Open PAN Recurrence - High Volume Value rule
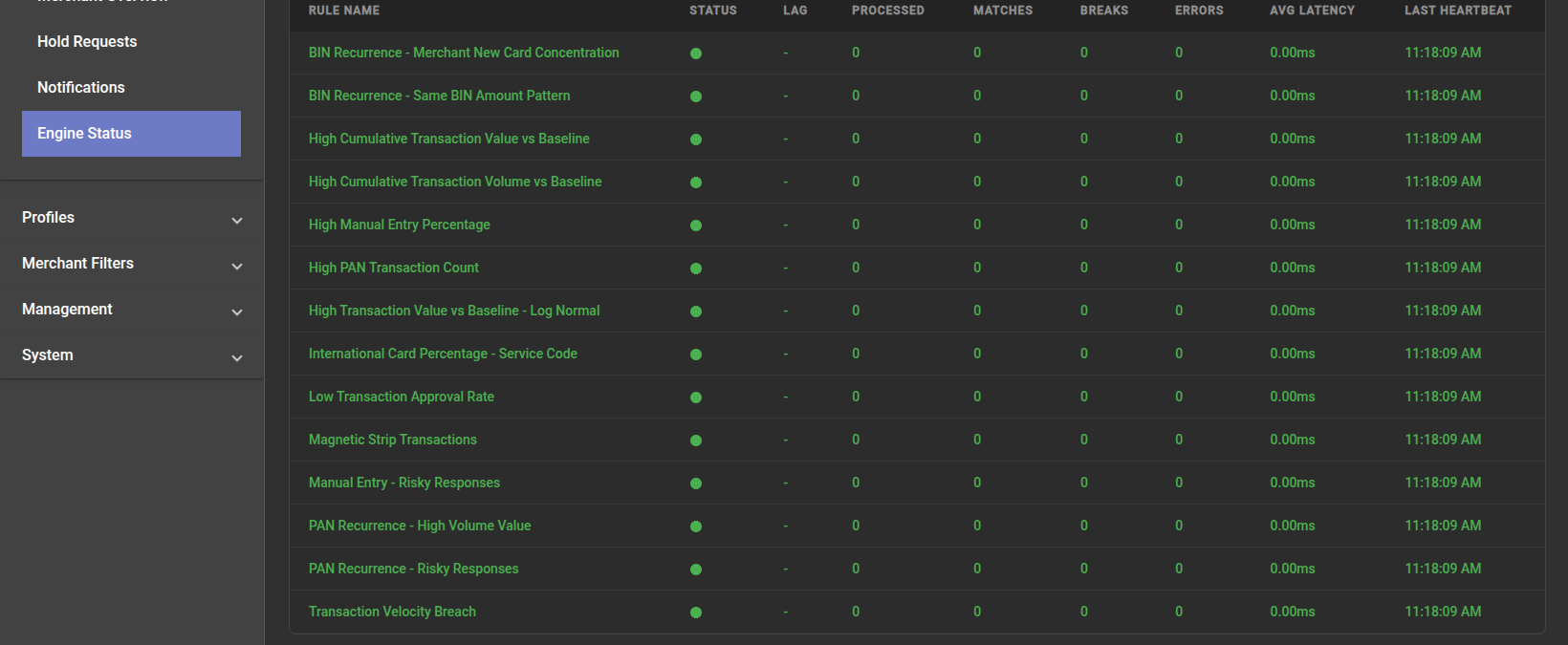1568x645 pixels. (419, 526)
